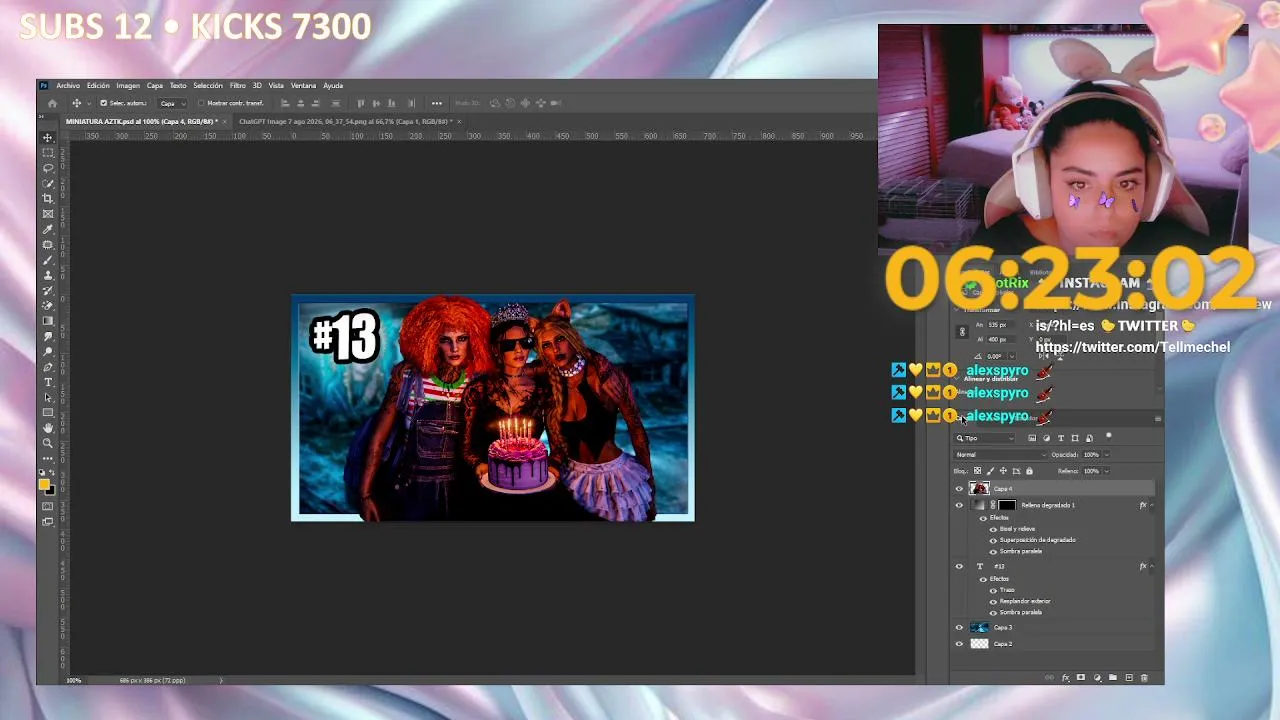Lock all using the padlock icon
Viewport: 1280px width, 720px height.
pos(1029,471)
